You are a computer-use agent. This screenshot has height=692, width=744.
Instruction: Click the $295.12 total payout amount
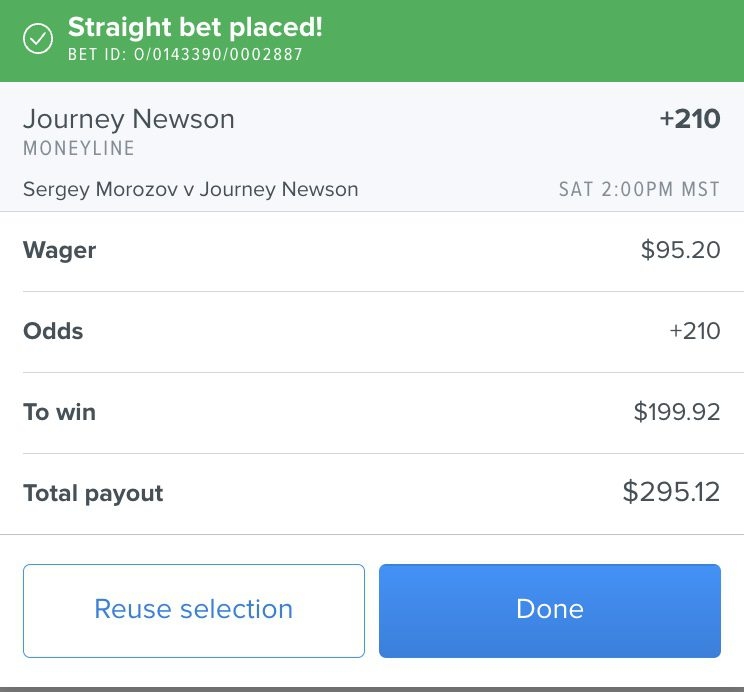coord(671,492)
